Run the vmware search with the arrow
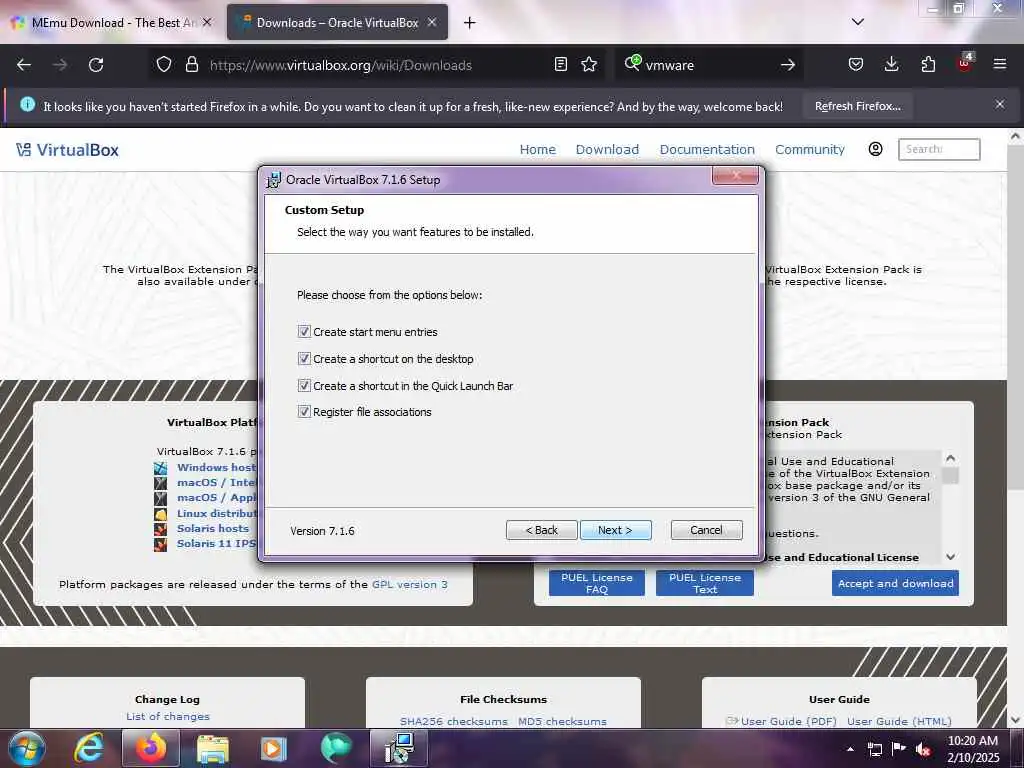The height and width of the screenshot is (768, 1024). coord(788,65)
